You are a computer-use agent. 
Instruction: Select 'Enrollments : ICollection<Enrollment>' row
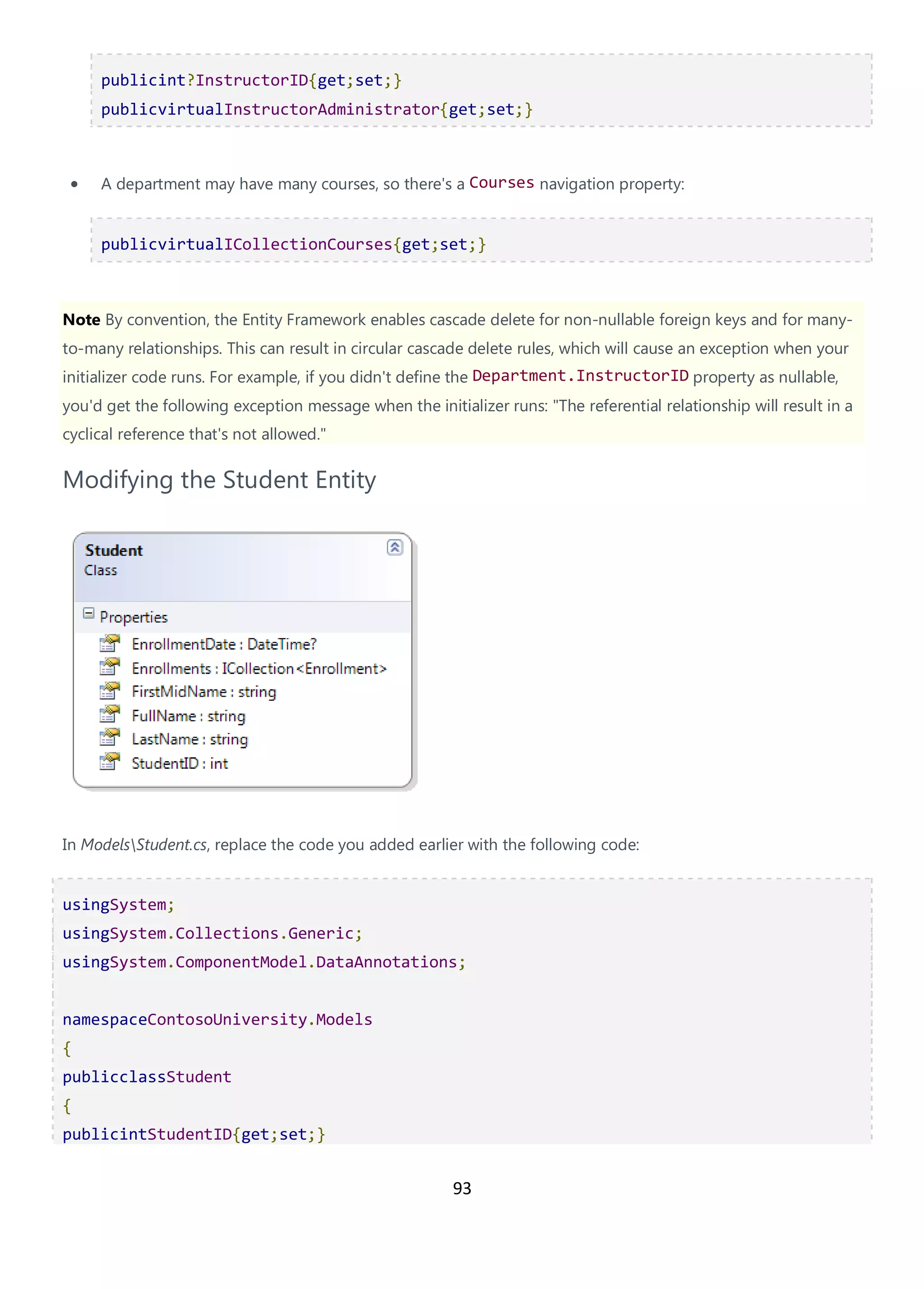click(x=259, y=668)
